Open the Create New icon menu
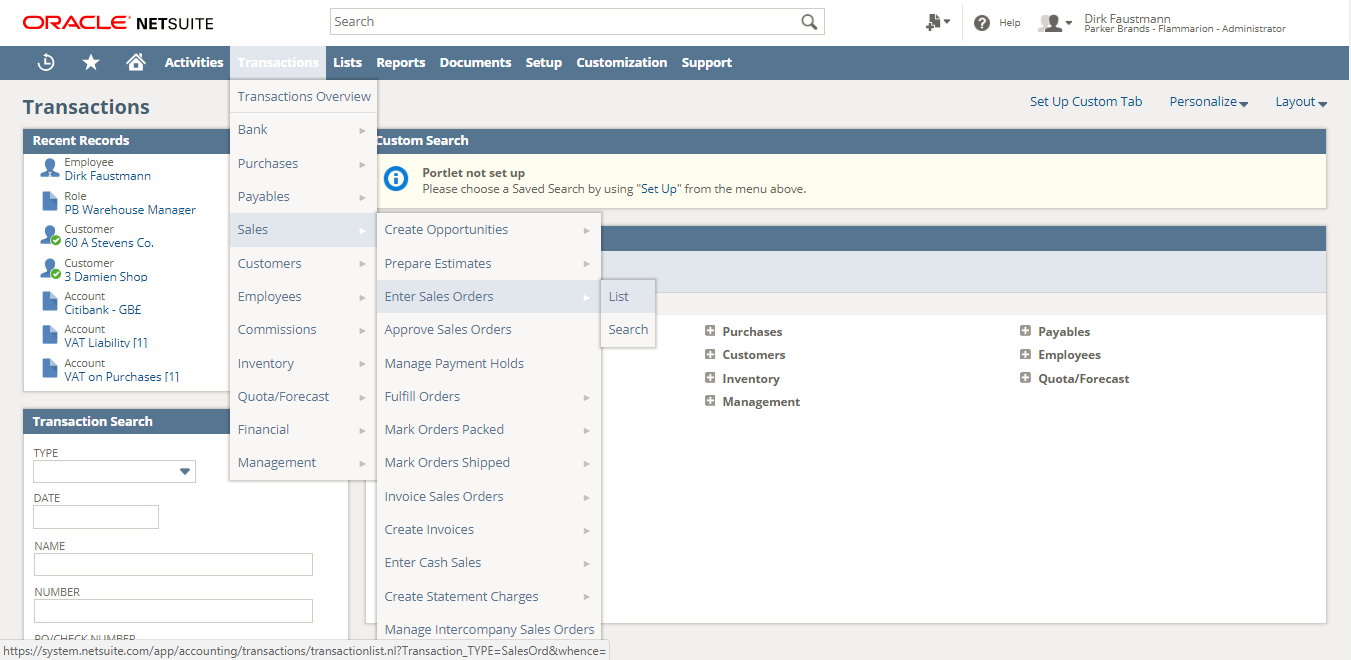The width and height of the screenshot is (1351, 660). (x=938, y=22)
